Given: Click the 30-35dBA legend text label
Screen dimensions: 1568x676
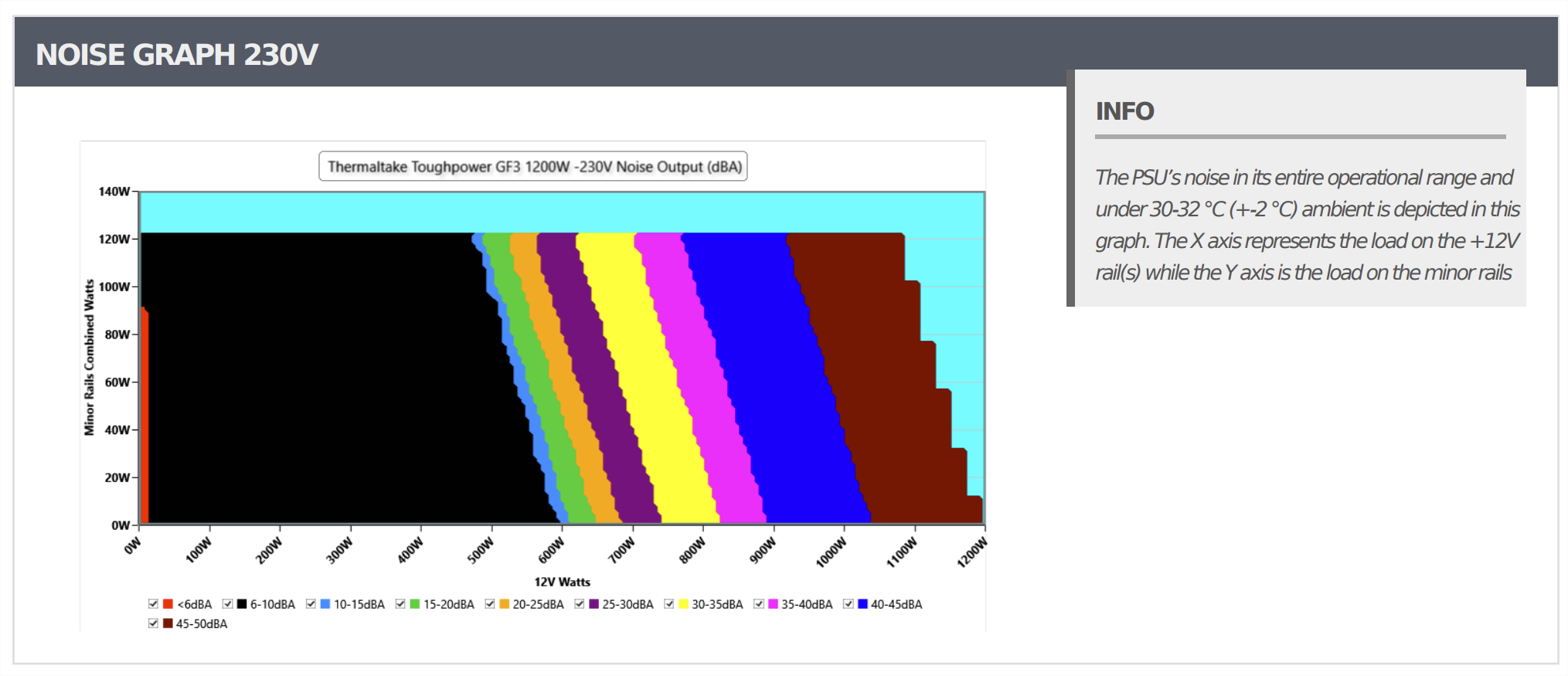Looking at the screenshot, I should tap(717, 604).
